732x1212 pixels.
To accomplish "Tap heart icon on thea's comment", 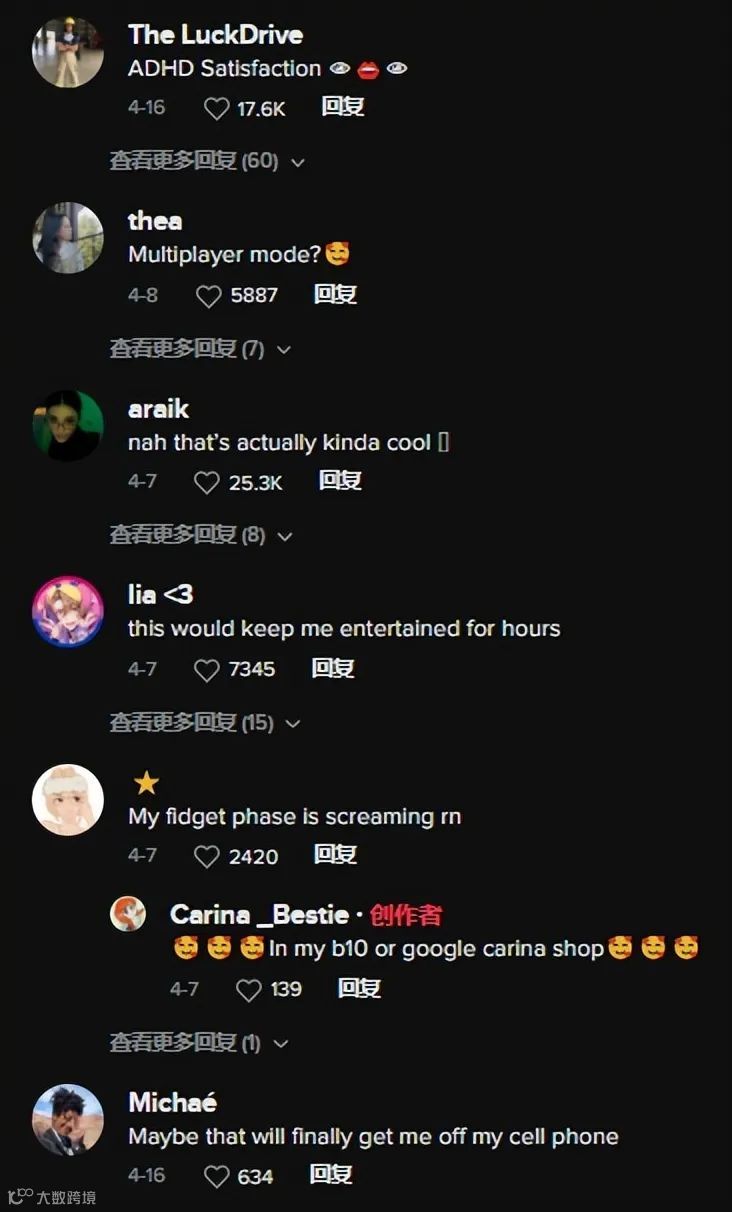I will [208, 296].
